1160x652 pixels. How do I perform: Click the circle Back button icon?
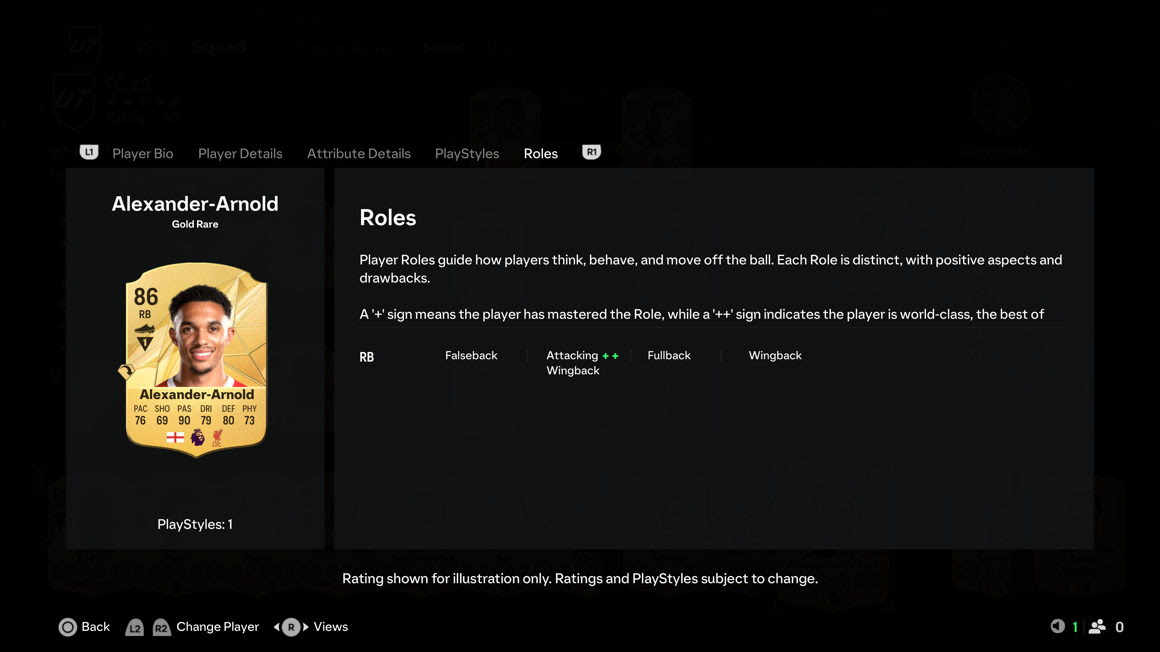tap(67, 627)
